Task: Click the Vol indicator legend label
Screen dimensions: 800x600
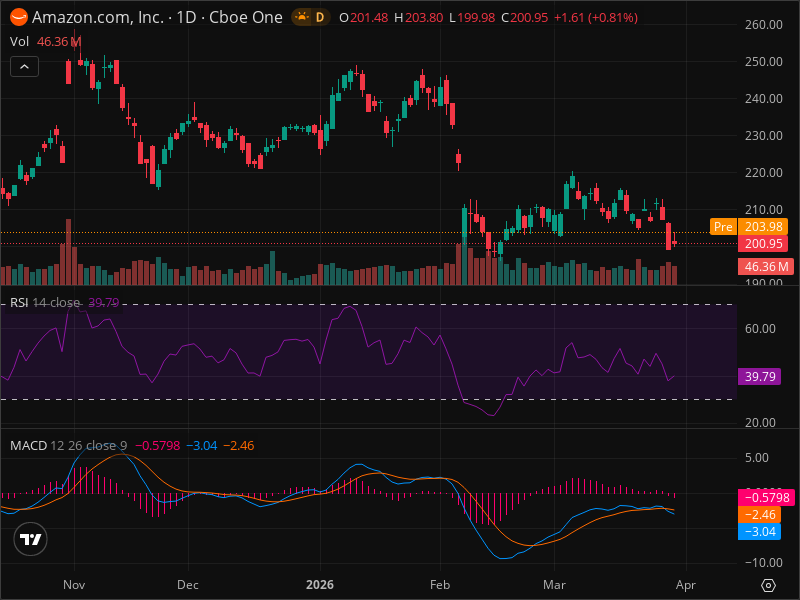Action: pos(19,41)
